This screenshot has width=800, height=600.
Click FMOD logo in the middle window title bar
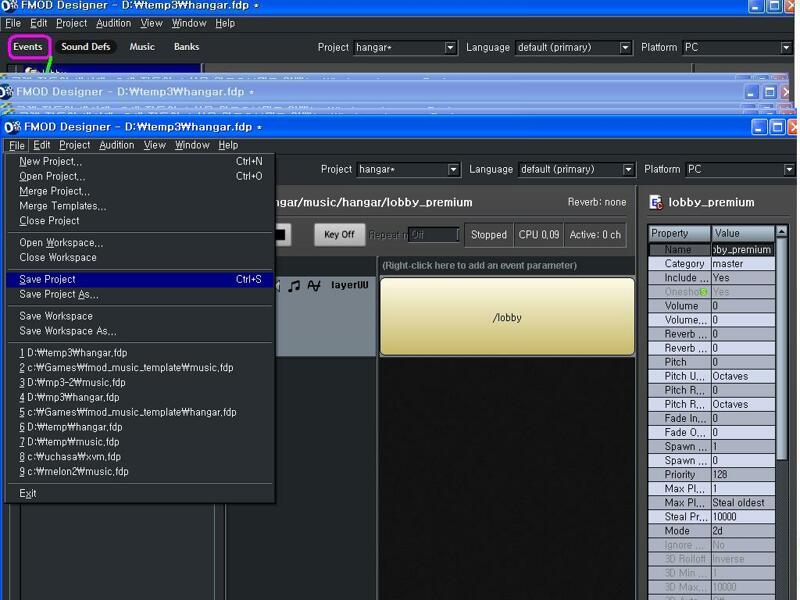(6, 92)
